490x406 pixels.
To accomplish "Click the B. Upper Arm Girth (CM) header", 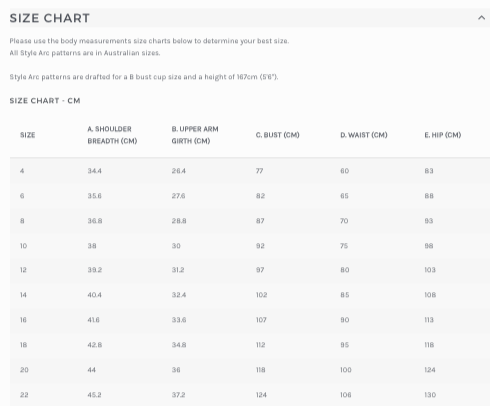I will click(195, 135).
